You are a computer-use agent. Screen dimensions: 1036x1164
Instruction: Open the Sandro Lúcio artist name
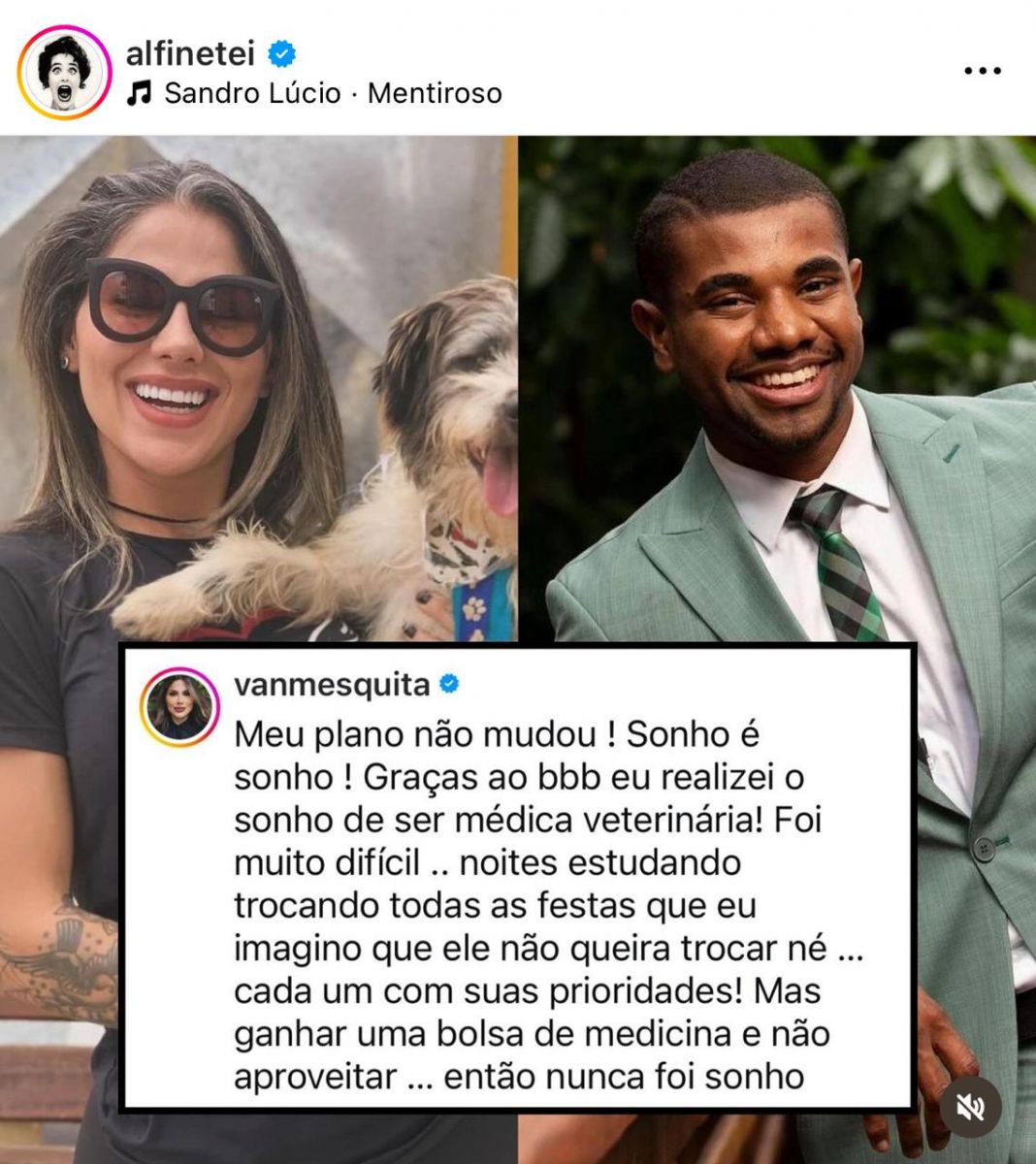(x=253, y=93)
